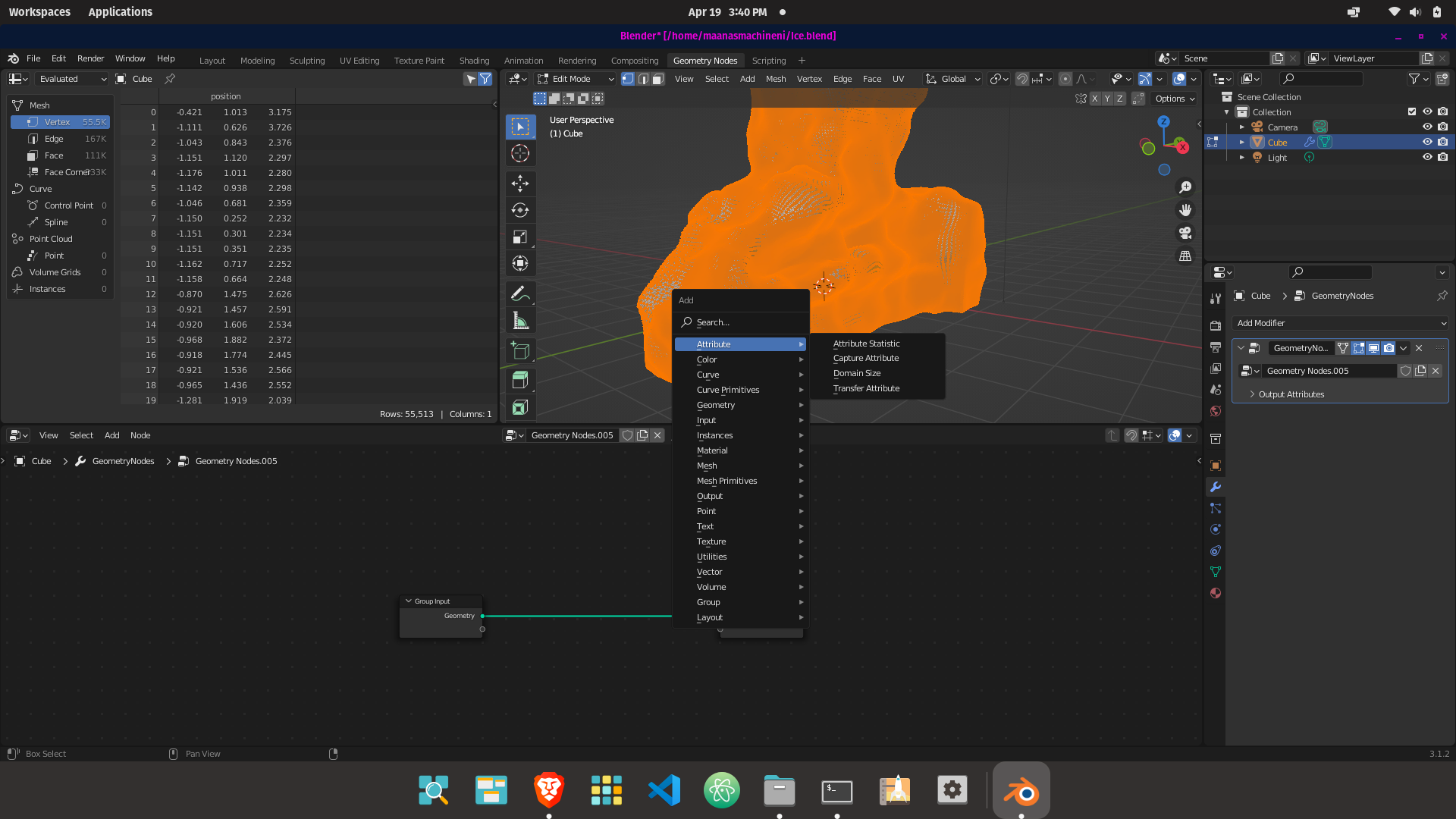Image resolution: width=1456 pixels, height=819 pixels.
Task: Open the Edit Mode dropdown
Action: [x=576, y=79]
